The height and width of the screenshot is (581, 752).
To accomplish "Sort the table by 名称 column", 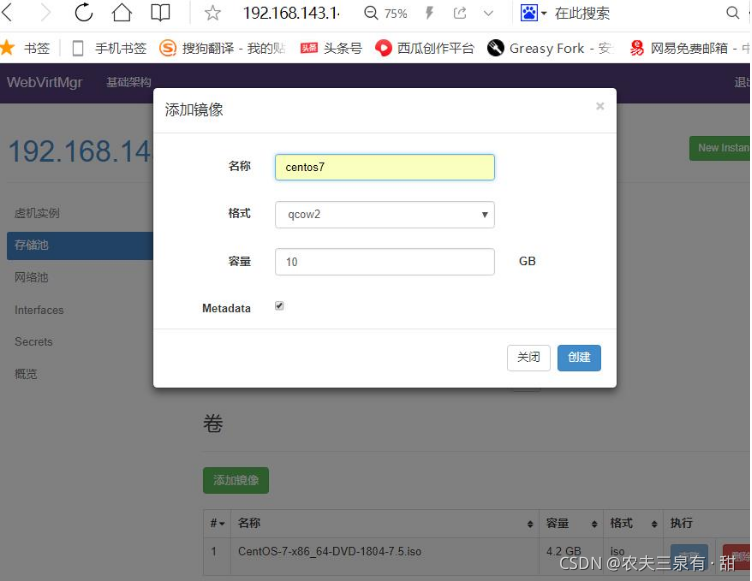I will pyautogui.click(x=385, y=523).
